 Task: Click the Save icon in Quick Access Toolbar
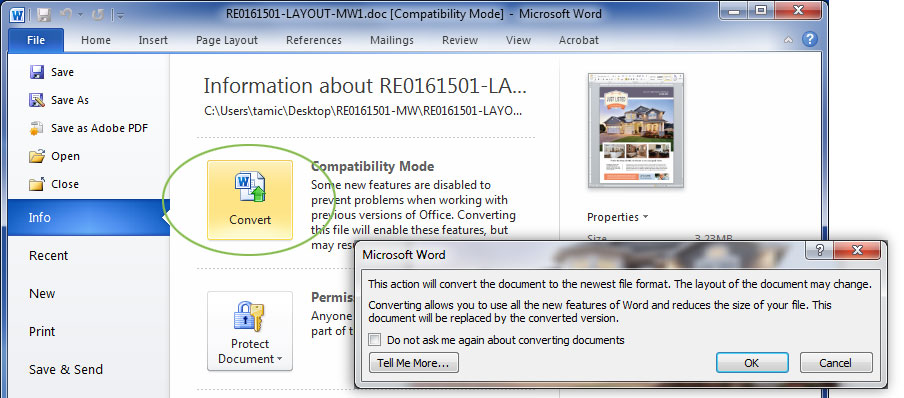click(44, 14)
